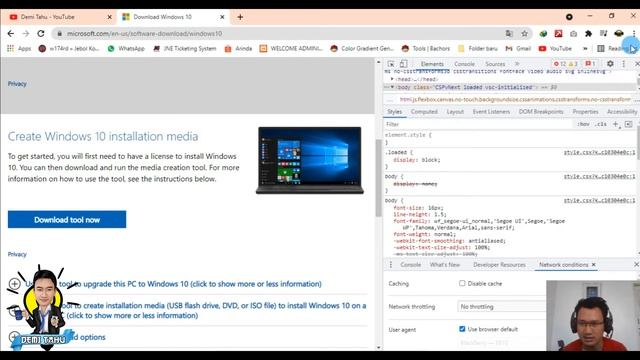Click the translate page icon in address bar

coord(509,33)
